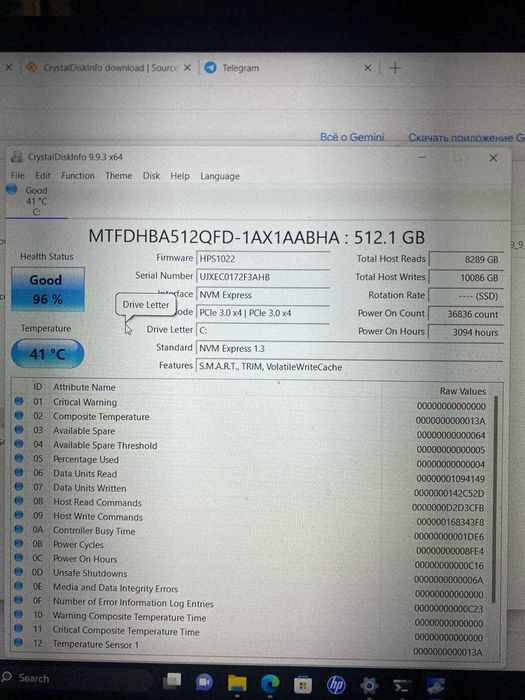Click raw value 0000001094149

[x=450, y=479]
